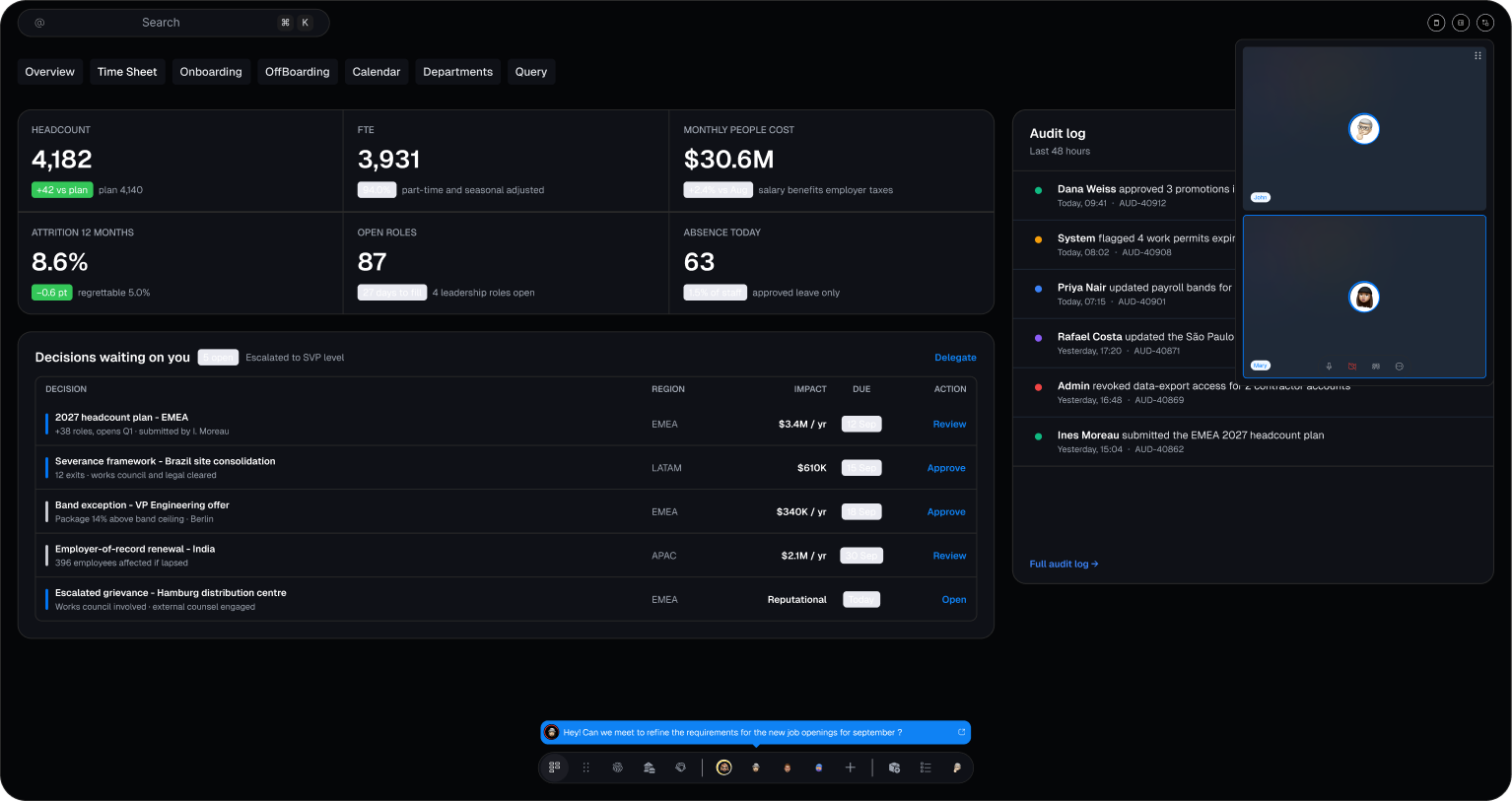Click the sidebar layout circular icon top right
1512x801 pixels.
click(x=1461, y=23)
